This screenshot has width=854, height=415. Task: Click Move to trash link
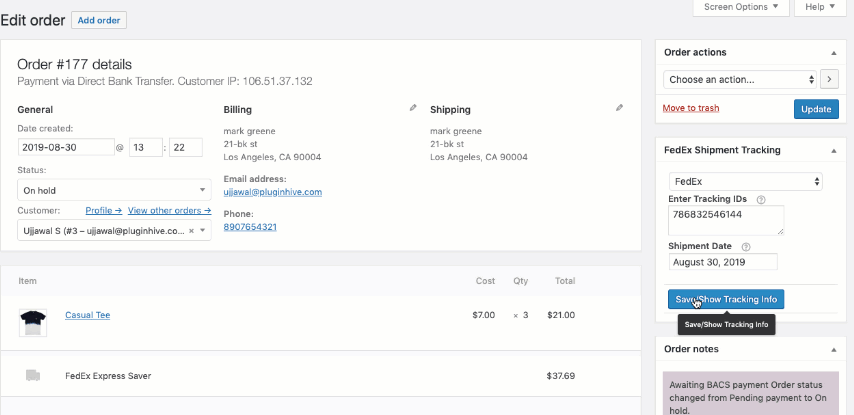tap(691, 108)
